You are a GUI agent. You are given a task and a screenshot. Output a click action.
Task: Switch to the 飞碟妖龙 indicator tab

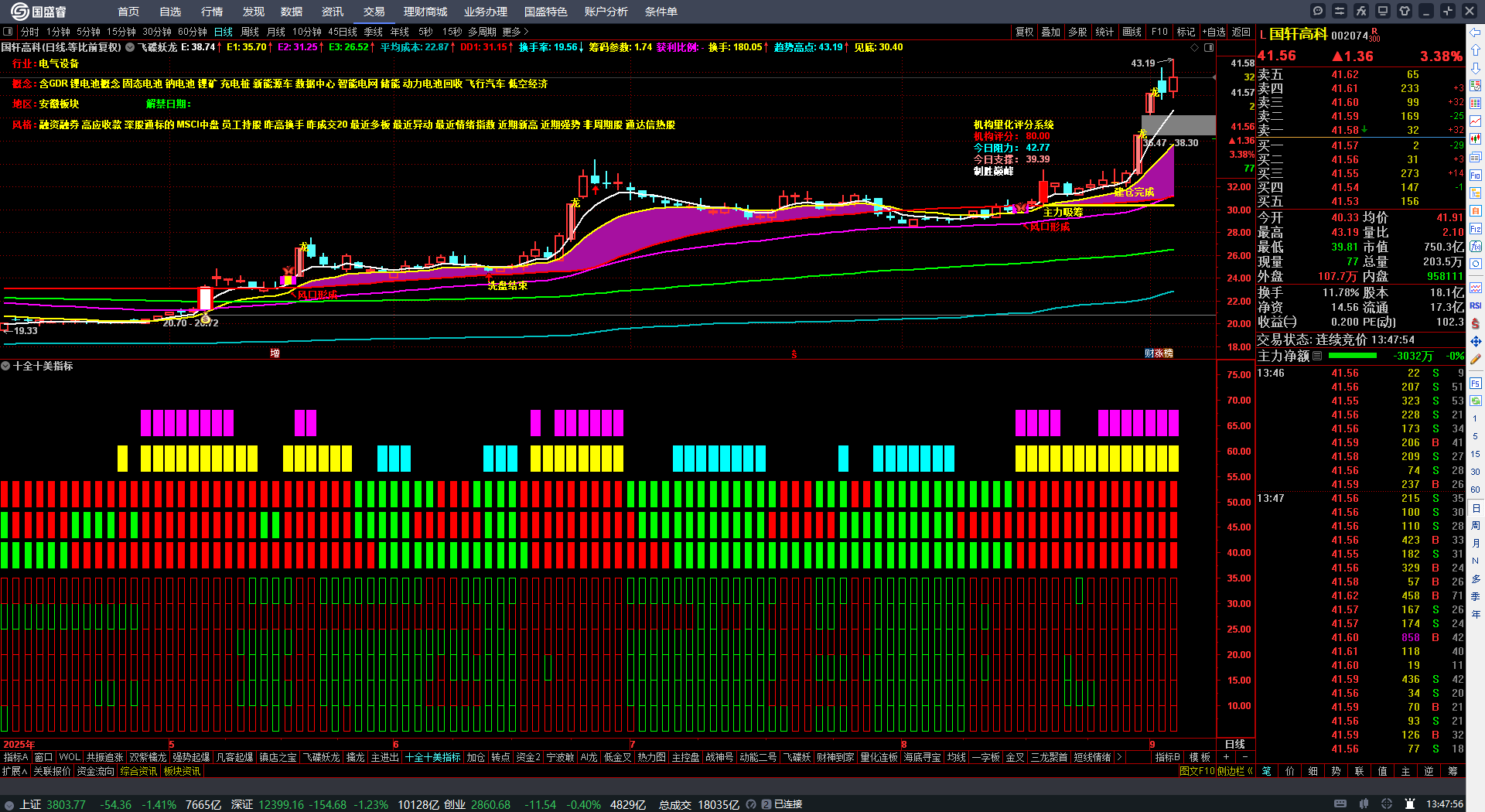[321, 757]
